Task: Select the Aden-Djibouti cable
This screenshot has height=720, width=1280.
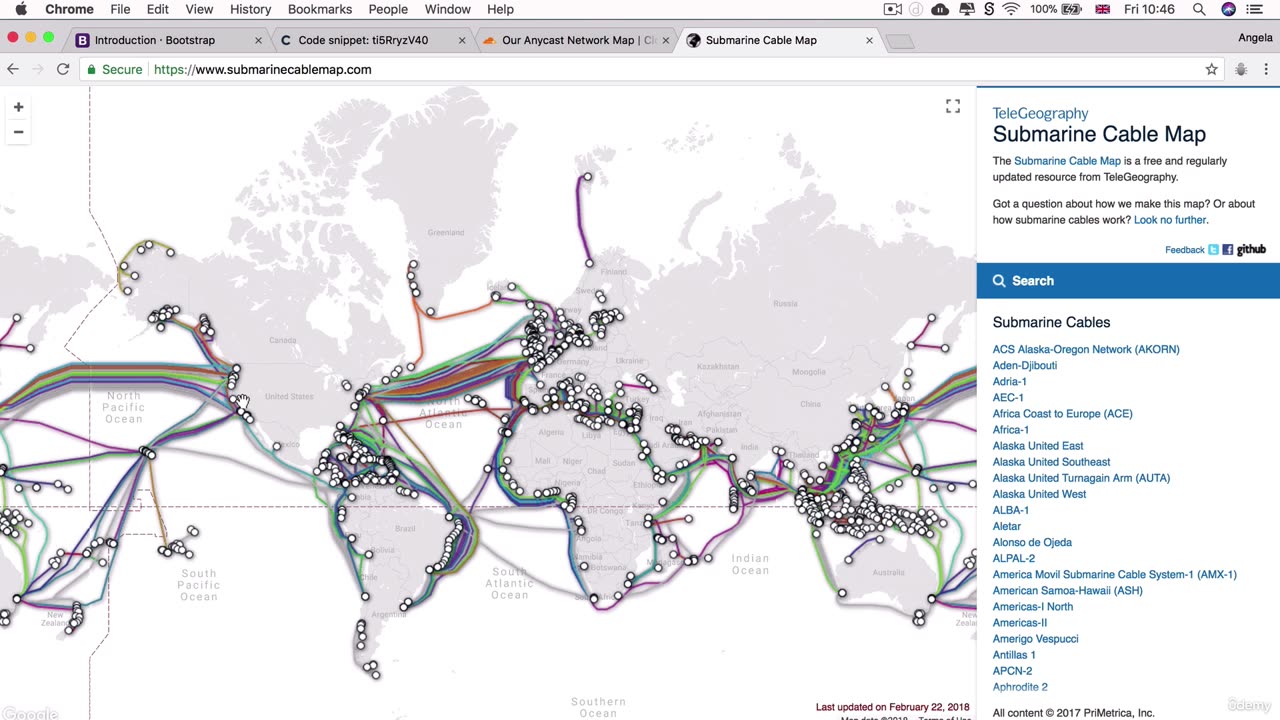Action: (x=1025, y=365)
